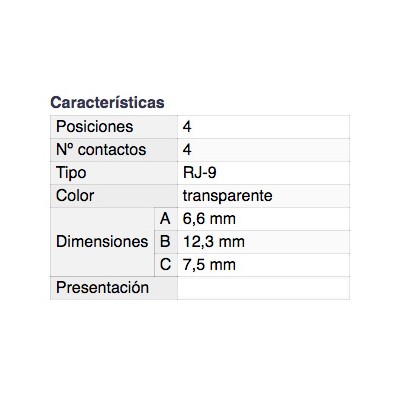The width and height of the screenshot is (400, 400).
Task: Click the 6,6 mm value
Action: point(209,219)
